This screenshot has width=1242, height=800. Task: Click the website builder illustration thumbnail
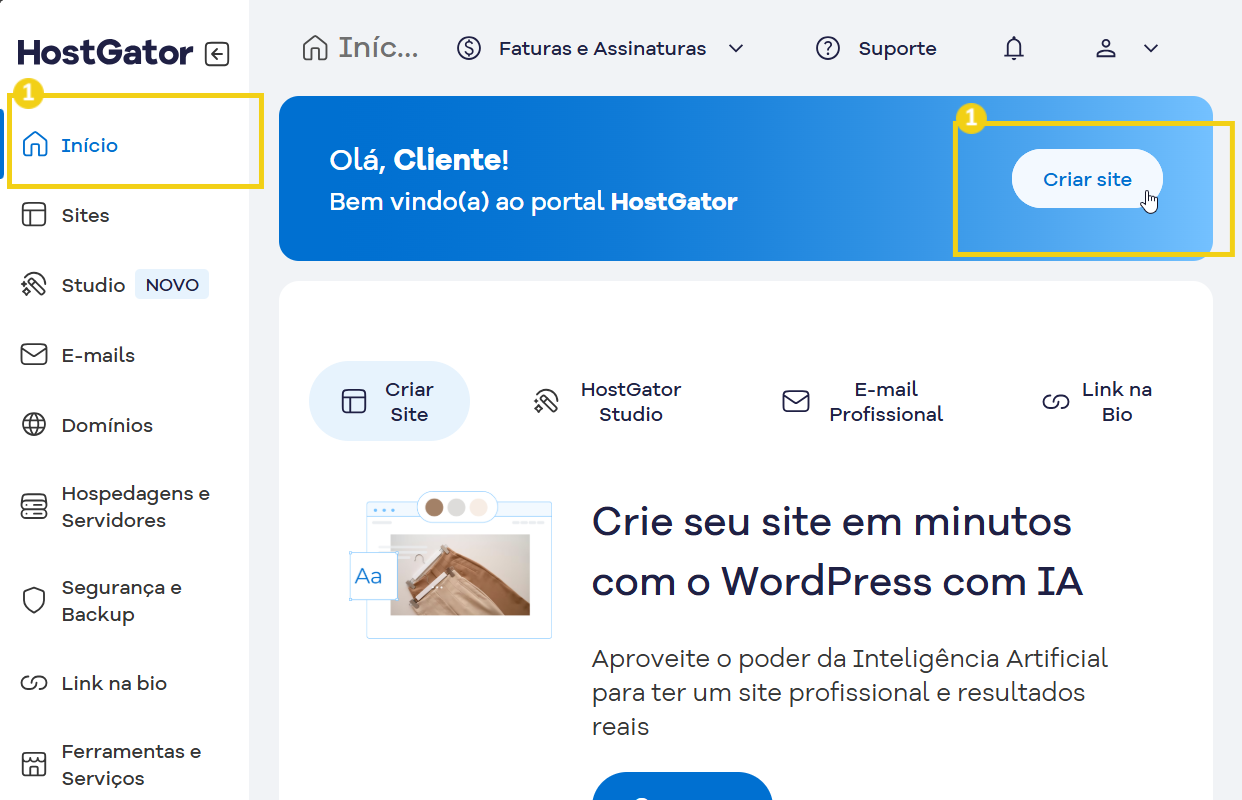coord(450,565)
